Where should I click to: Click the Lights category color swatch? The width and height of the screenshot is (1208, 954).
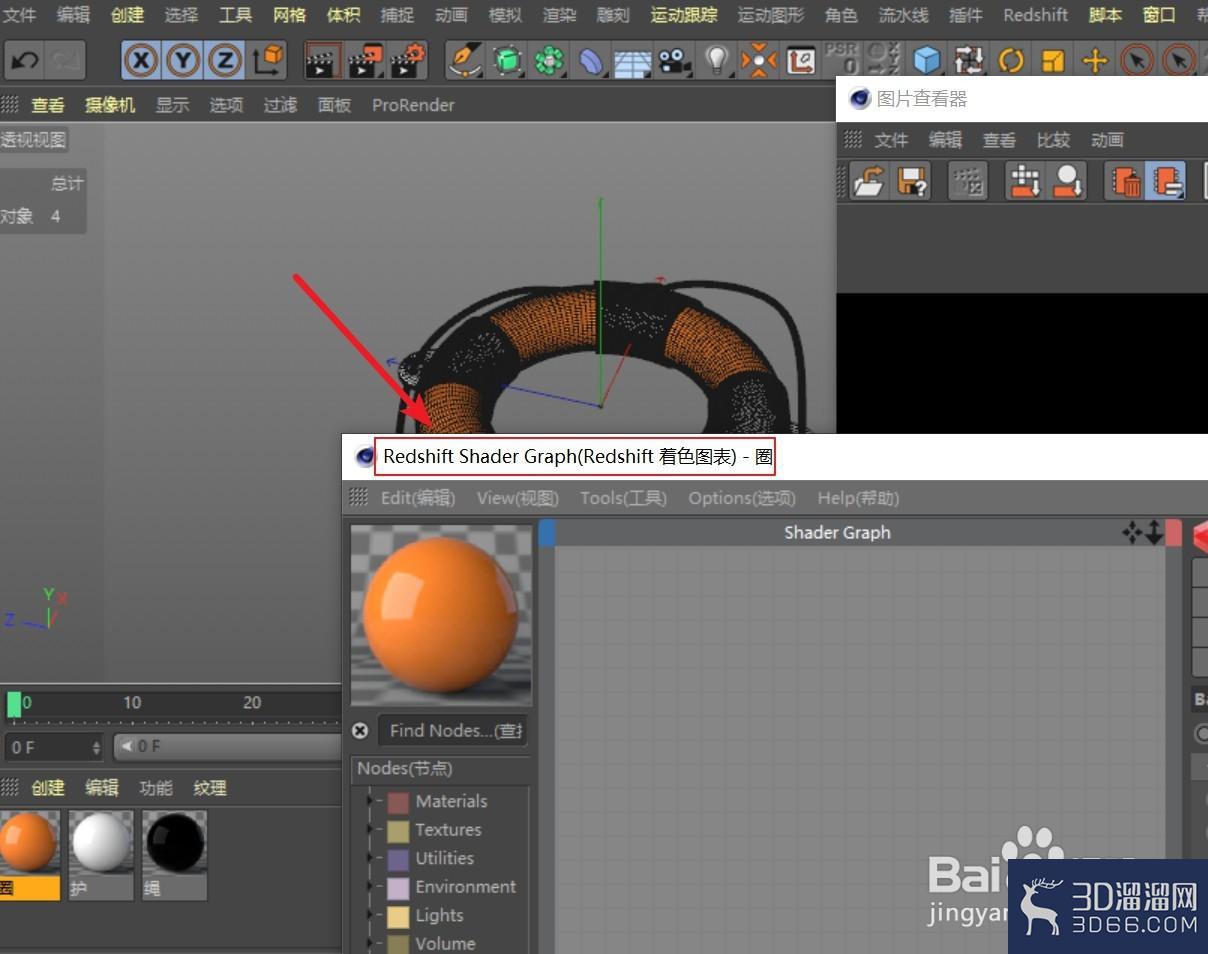click(x=399, y=916)
